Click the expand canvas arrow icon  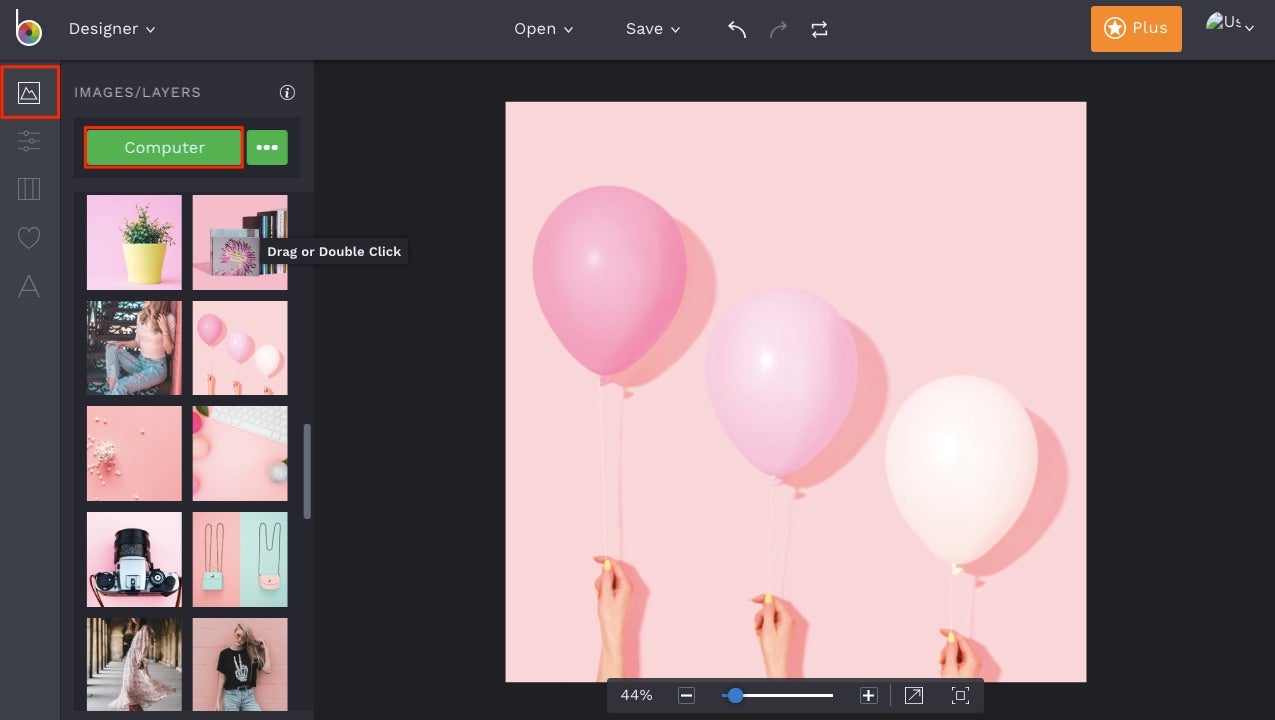(x=912, y=695)
